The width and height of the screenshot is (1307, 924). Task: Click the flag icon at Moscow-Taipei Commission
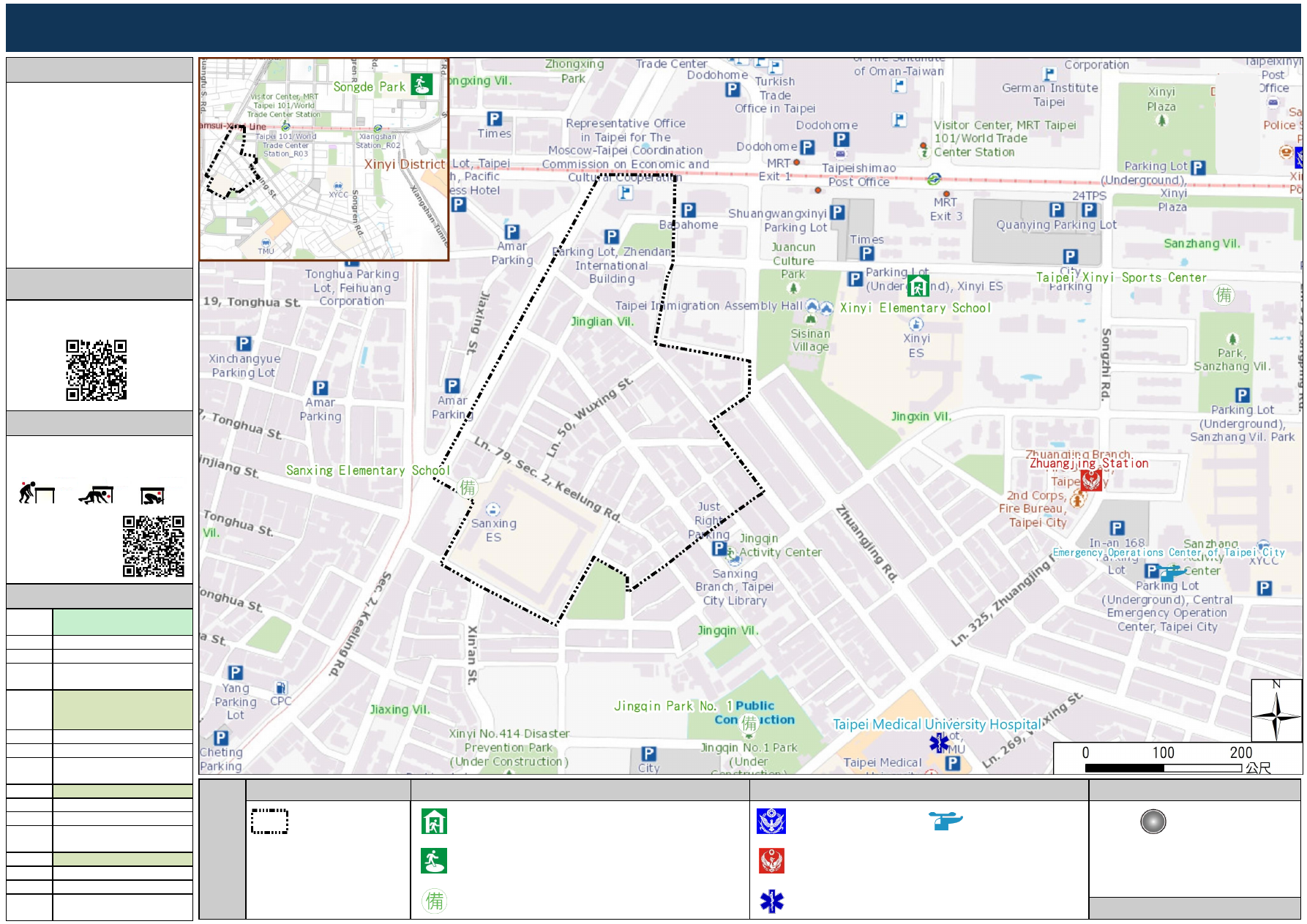tap(625, 192)
